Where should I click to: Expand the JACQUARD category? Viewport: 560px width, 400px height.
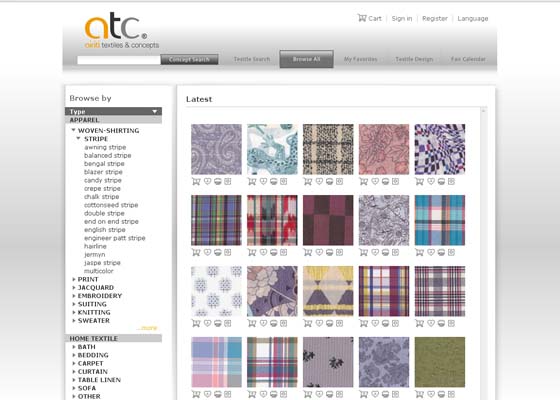74,288
